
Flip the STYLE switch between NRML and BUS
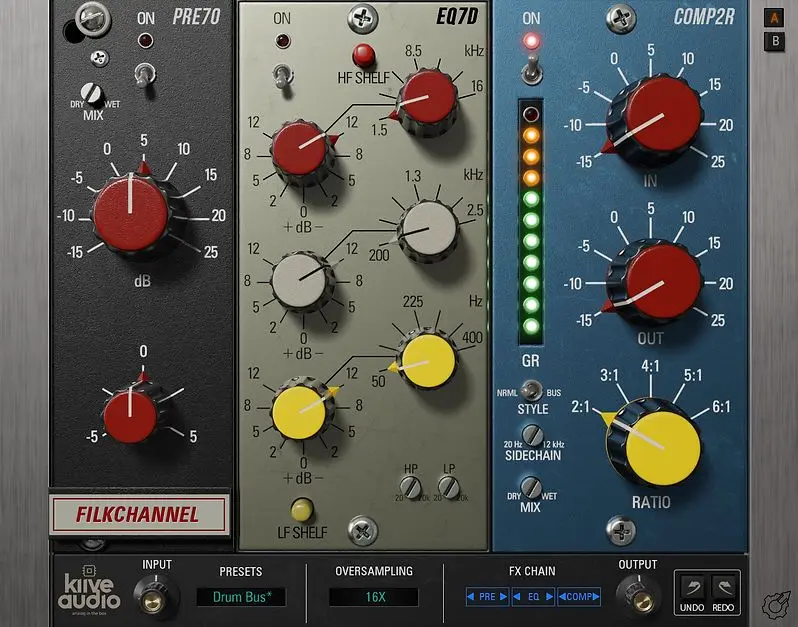click(531, 391)
